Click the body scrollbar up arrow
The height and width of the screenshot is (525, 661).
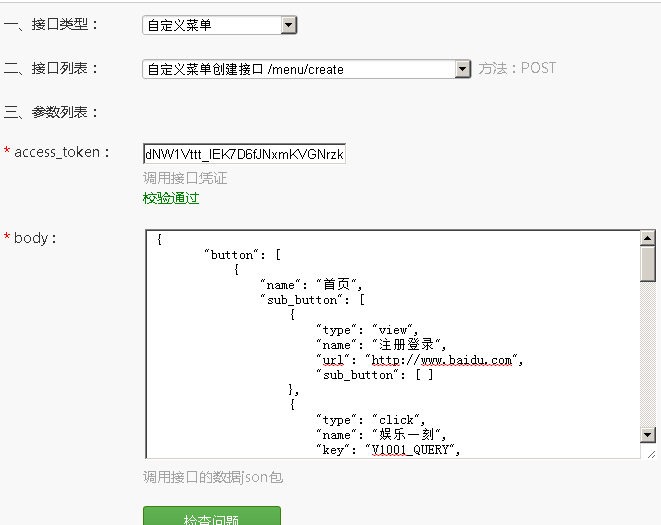(x=648, y=239)
